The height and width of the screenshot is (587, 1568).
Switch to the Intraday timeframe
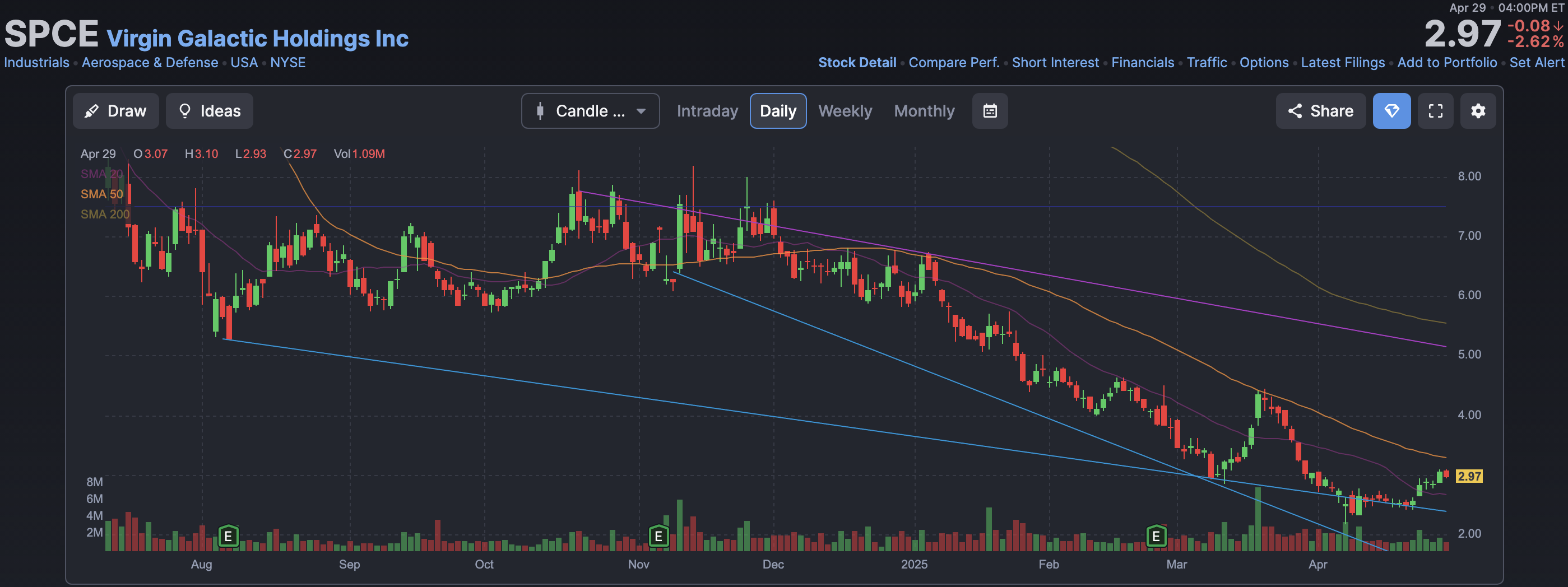pyautogui.click(x=707, y=111)
